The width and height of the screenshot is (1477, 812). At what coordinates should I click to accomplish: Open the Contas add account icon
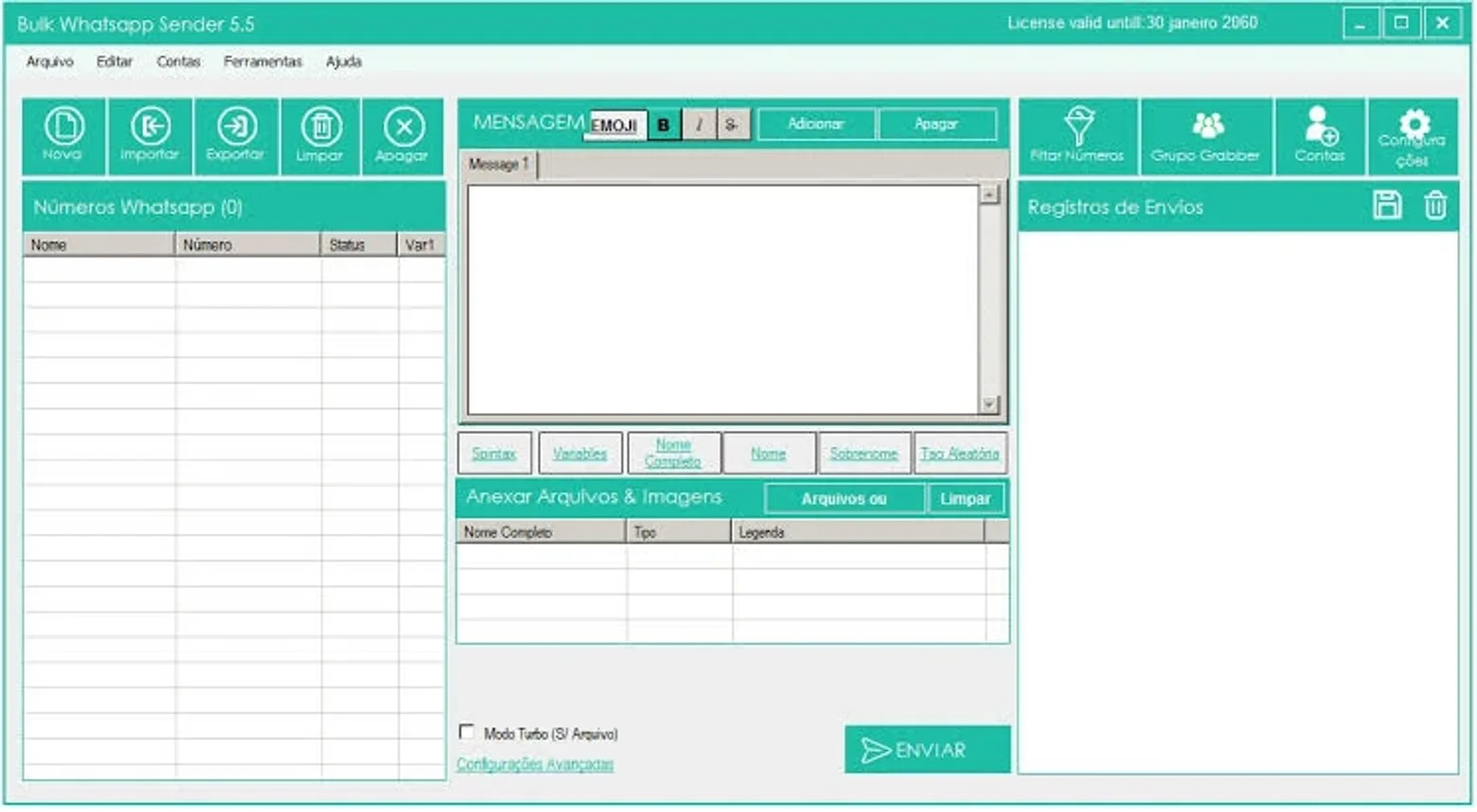pos(1320,136)
